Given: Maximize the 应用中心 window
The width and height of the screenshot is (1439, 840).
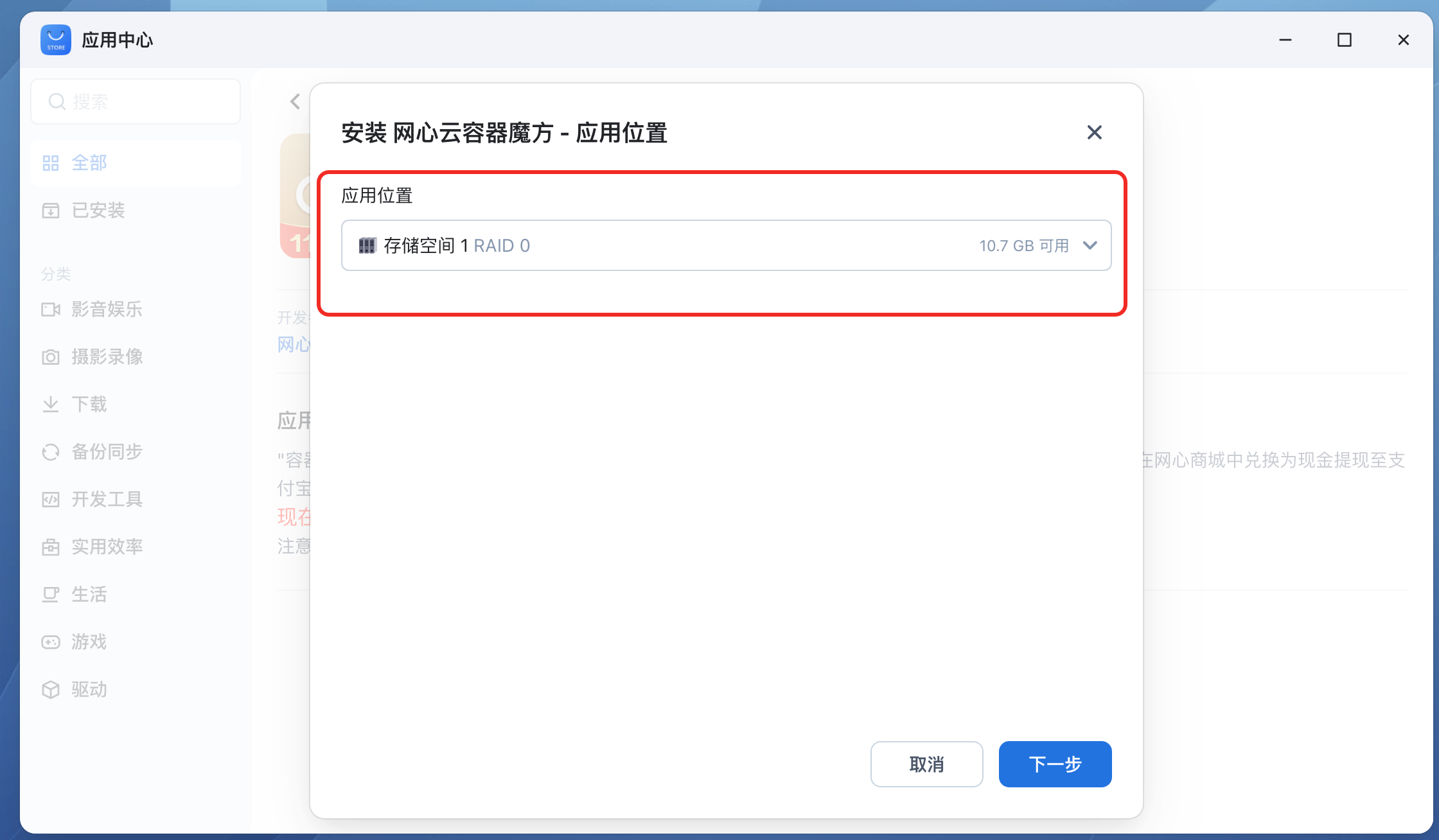Looking at the screenshot, I should (1345, 40).
